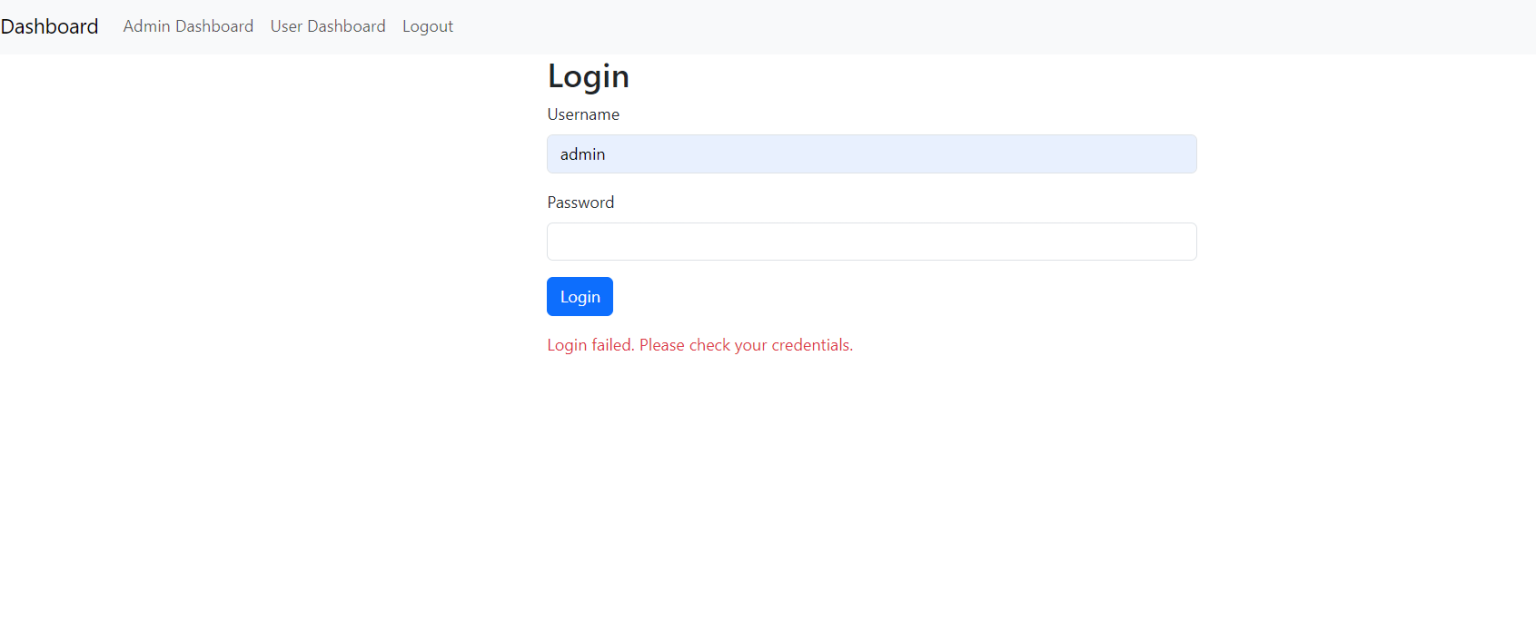Viewport: 1536px width, 623px height.
Task: Select the prefilled admin text in Username
Action: pyautogui.click(x=582, y=154)
